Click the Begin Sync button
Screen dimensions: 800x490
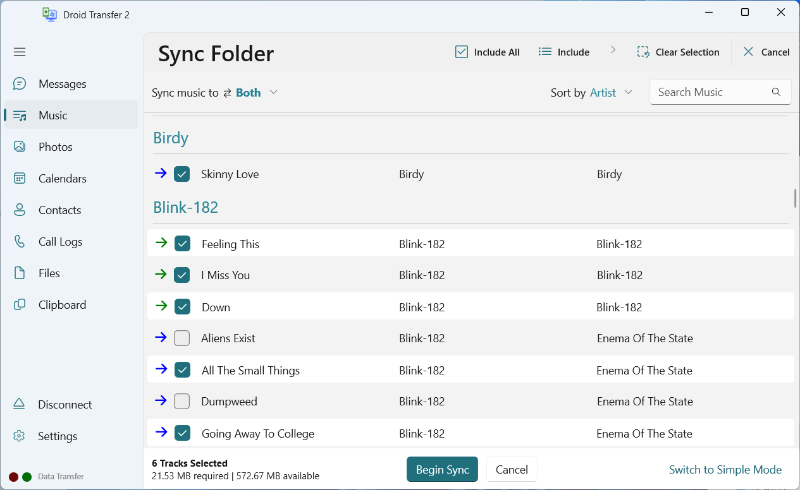[x=442, y=470]
